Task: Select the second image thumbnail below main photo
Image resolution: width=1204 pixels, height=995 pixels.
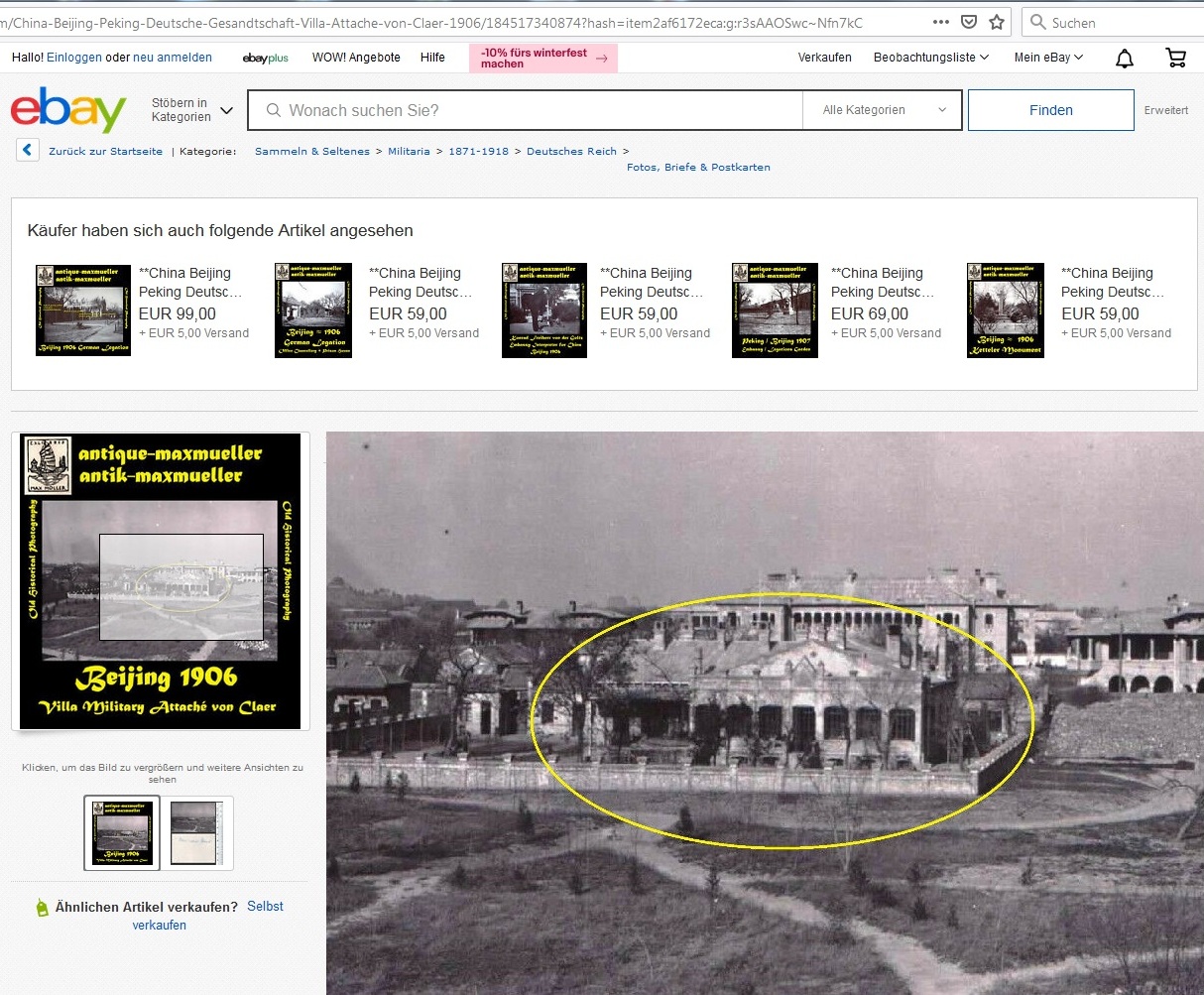Action: point(197,833)
